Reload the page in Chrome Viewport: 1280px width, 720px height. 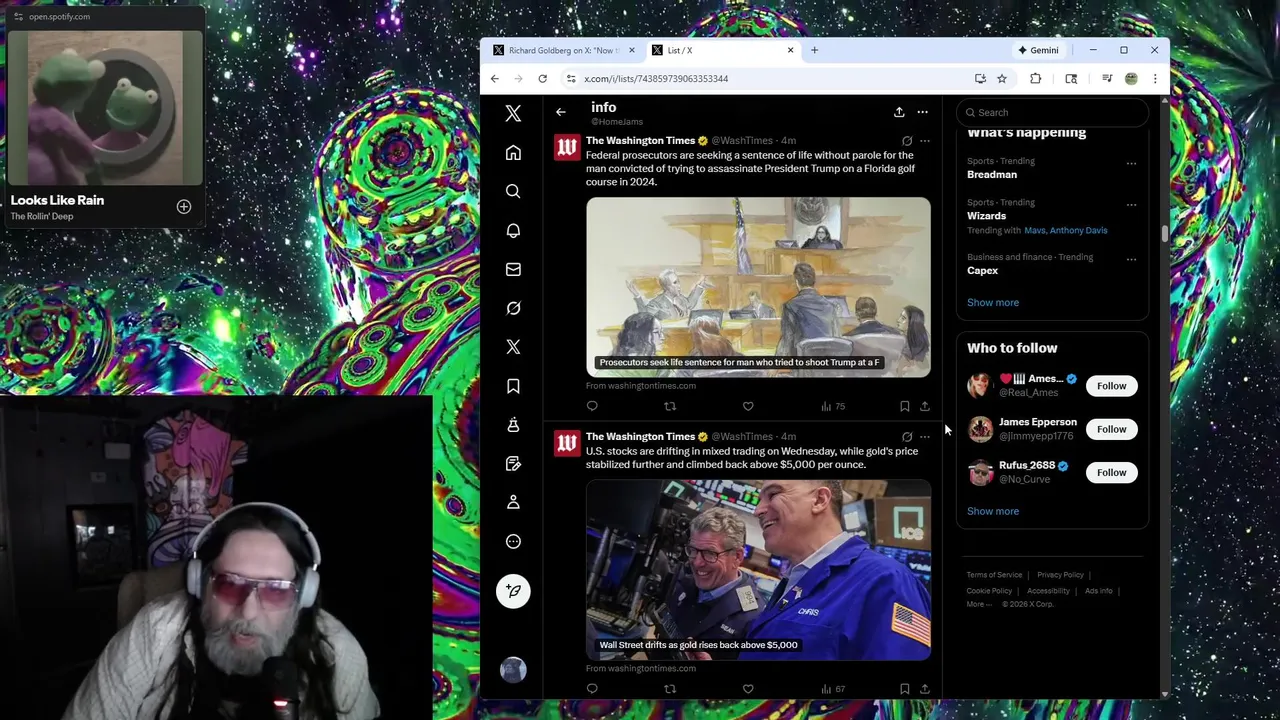(542, 79)
